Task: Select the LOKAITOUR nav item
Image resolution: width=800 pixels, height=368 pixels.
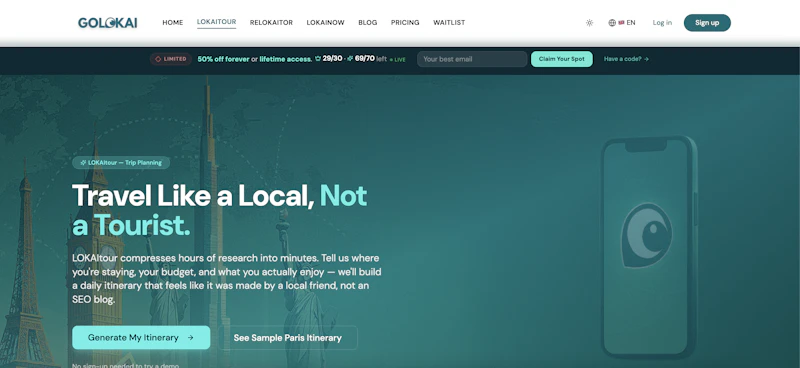Action: coord(216,22)
